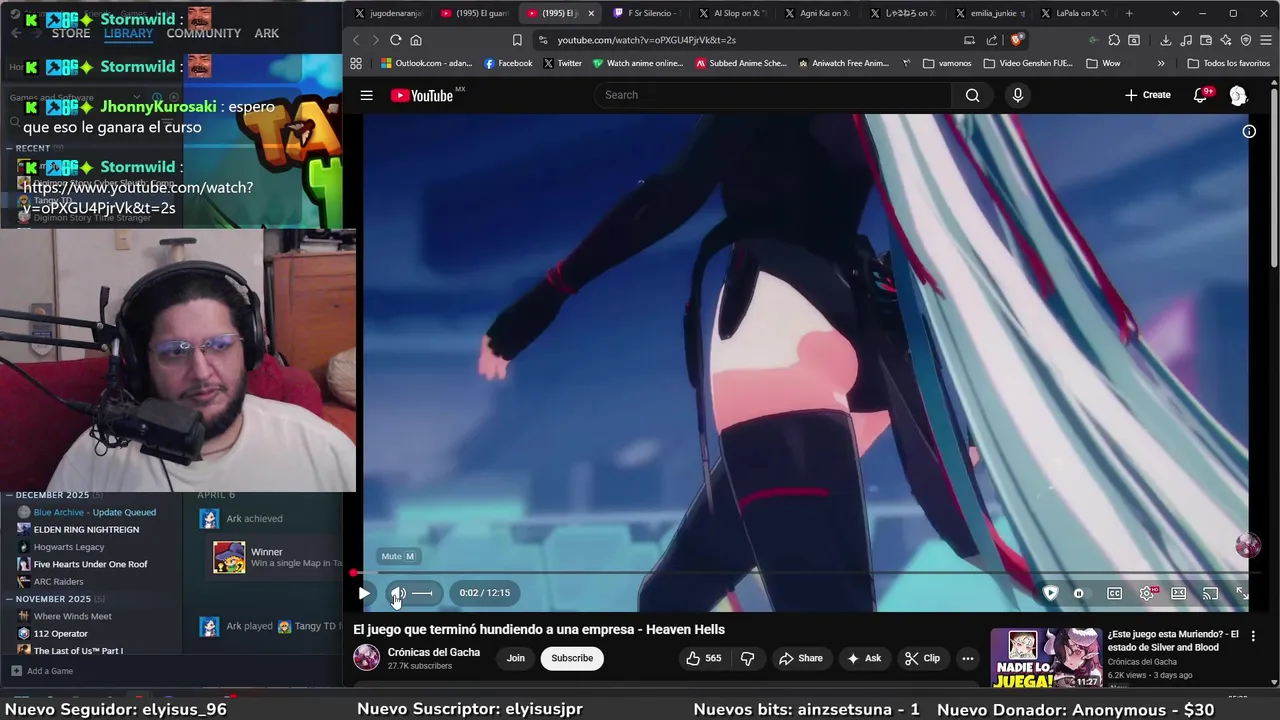Open the tab search dropdown arrow
The image size is (1280, 720).
coord(1176,13)
